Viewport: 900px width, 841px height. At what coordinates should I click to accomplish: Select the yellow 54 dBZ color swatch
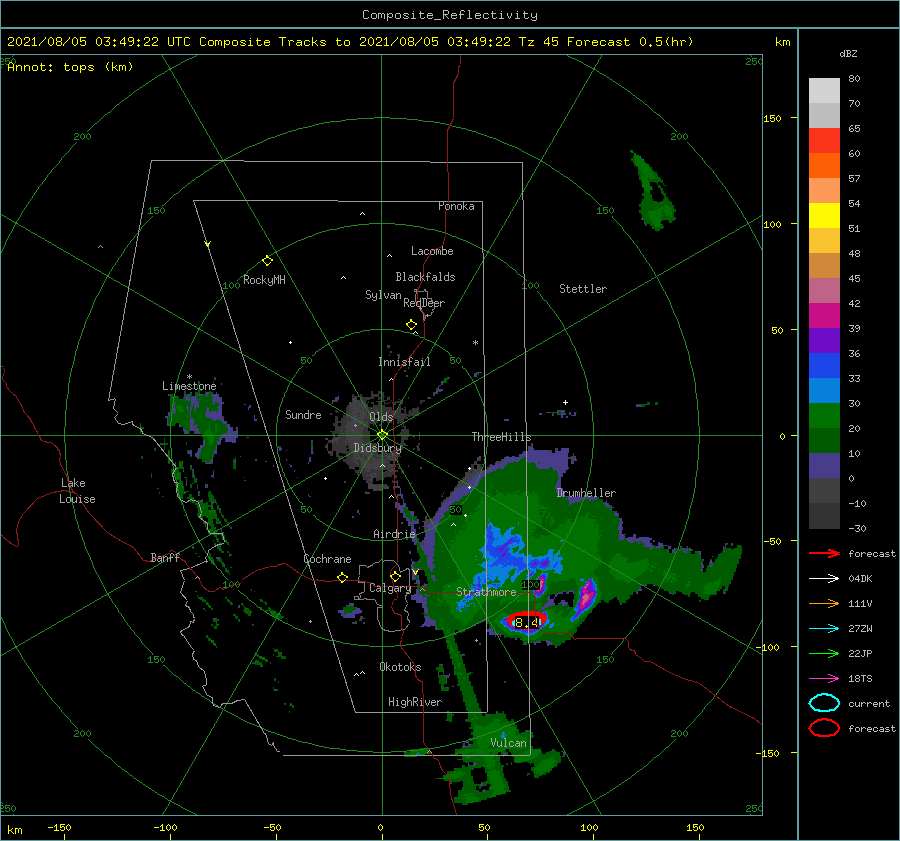click(824, 216)
